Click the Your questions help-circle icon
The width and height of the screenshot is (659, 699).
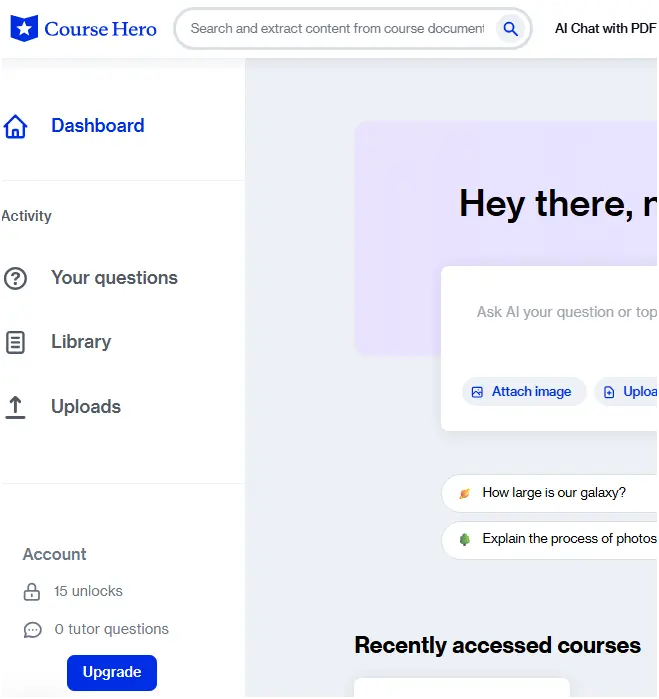tap(16, 278)
